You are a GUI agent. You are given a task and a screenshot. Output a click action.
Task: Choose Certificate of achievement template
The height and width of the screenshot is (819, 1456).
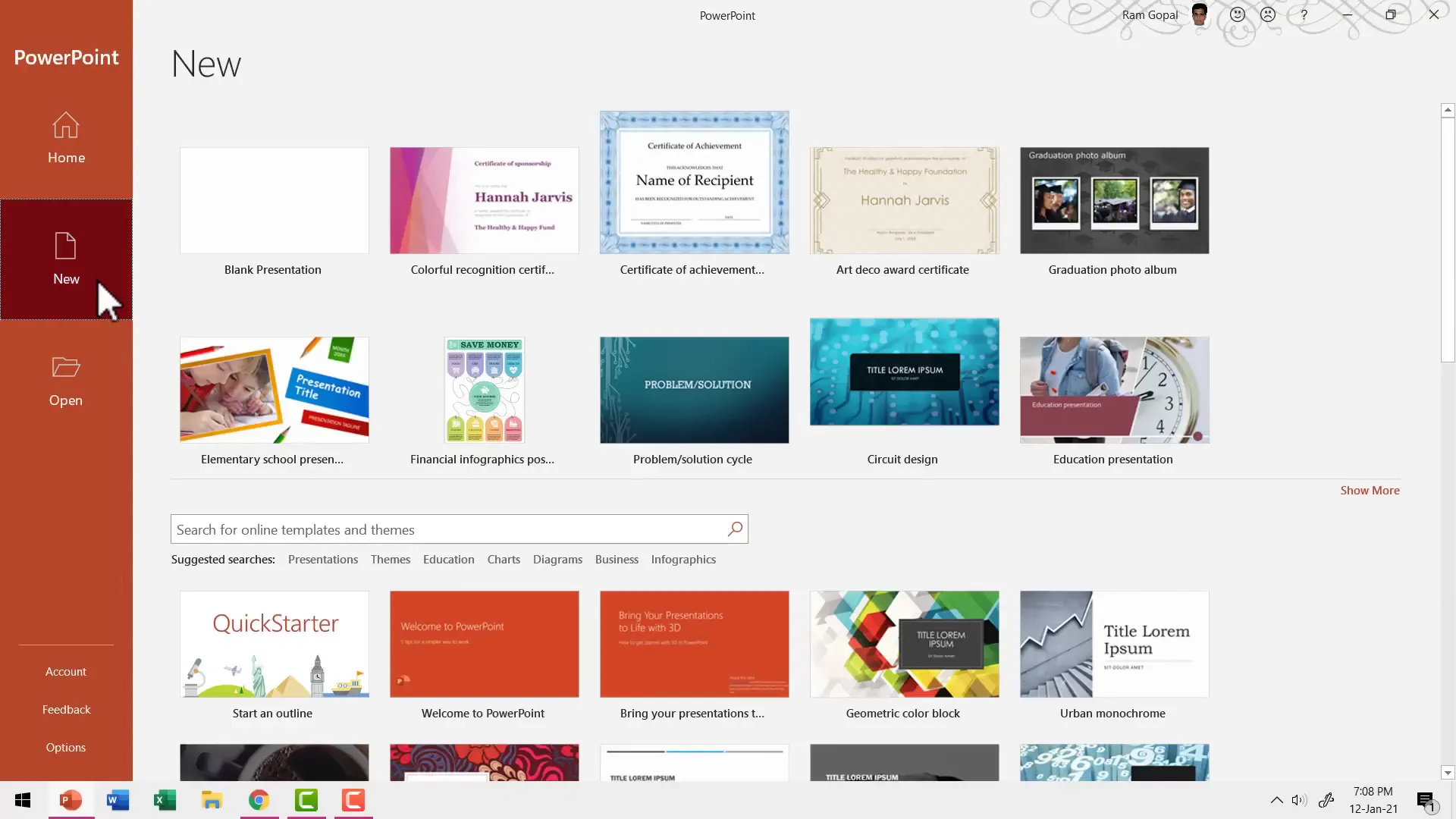[x=694, y=182]
